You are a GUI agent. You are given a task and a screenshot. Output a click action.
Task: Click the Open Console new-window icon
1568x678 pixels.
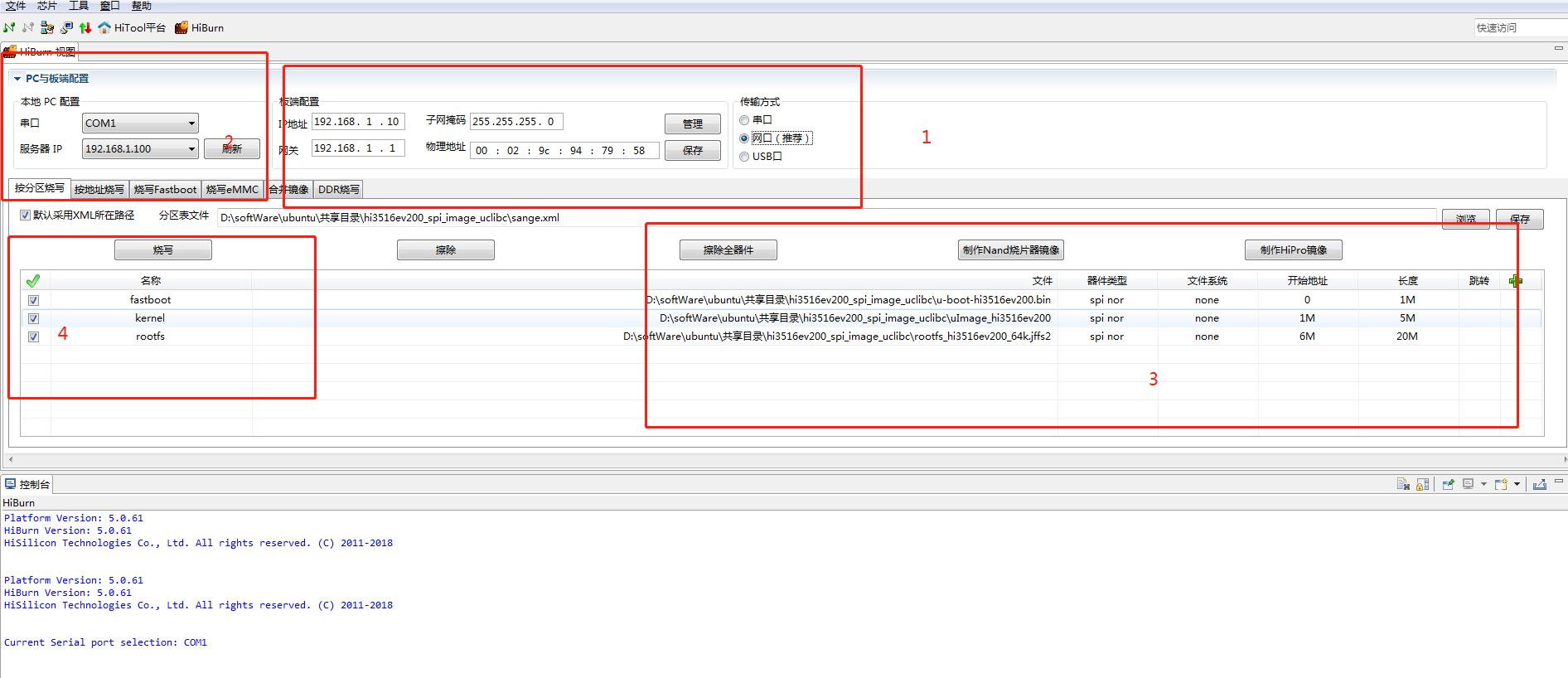(1501, 484)
